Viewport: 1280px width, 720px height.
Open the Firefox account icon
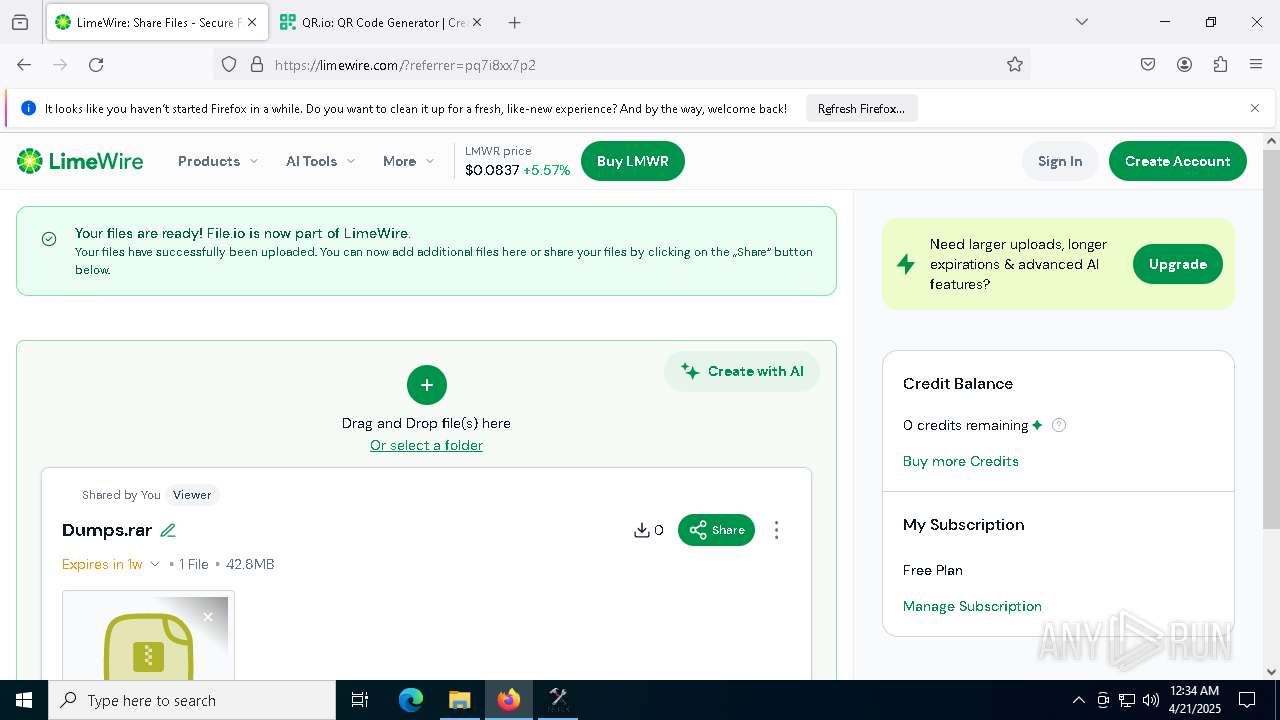(x=1184, y=65)
